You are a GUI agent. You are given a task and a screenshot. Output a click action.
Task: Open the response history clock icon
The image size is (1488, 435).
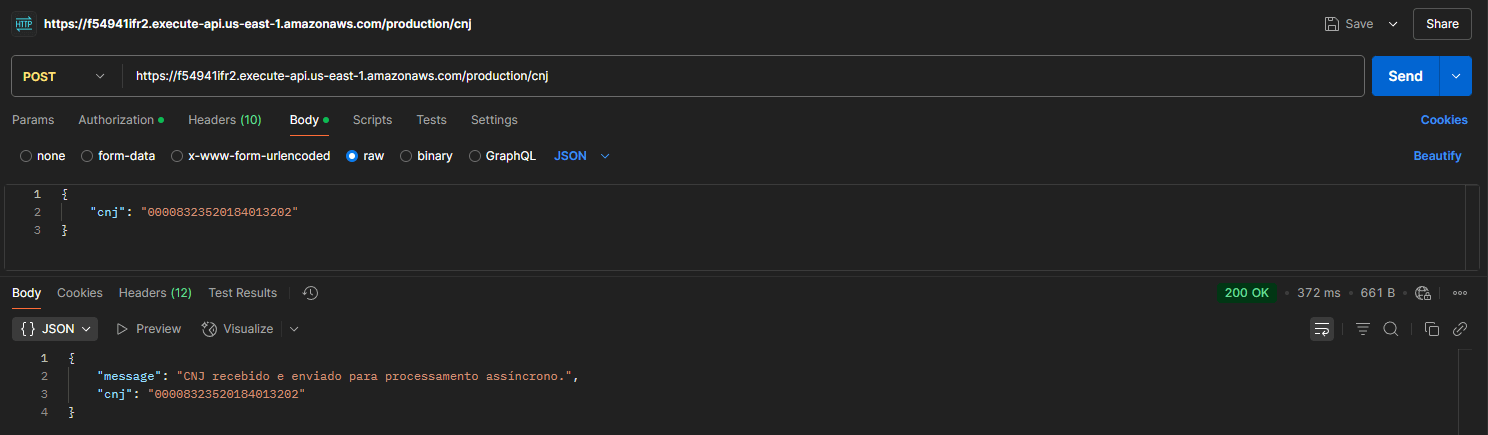[310, 293]
